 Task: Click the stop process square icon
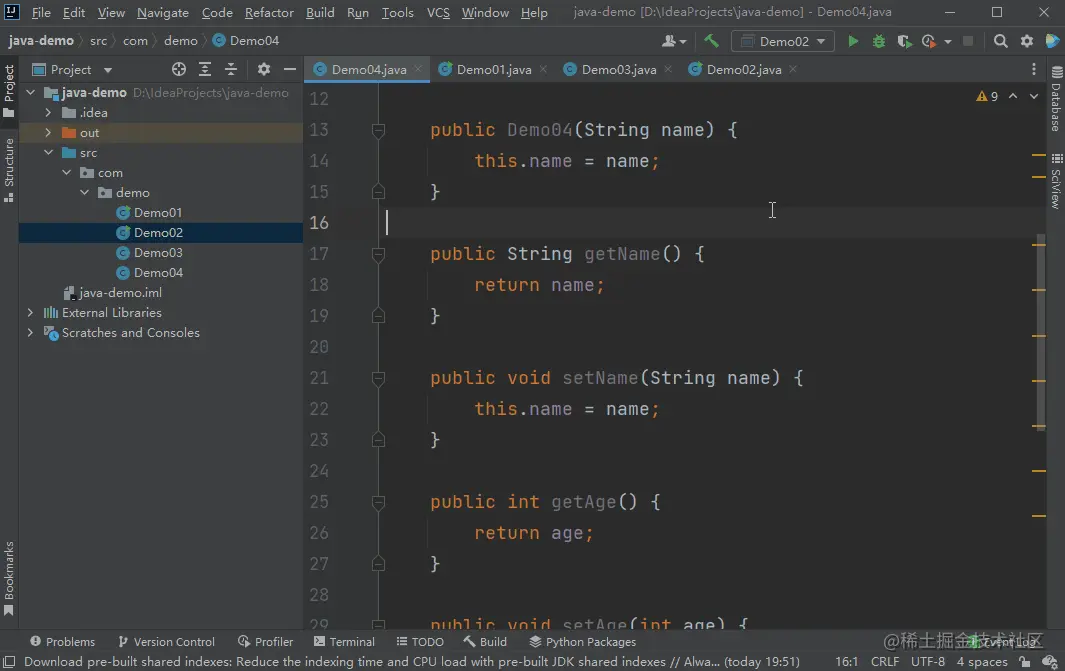click(x=968, y=41)
